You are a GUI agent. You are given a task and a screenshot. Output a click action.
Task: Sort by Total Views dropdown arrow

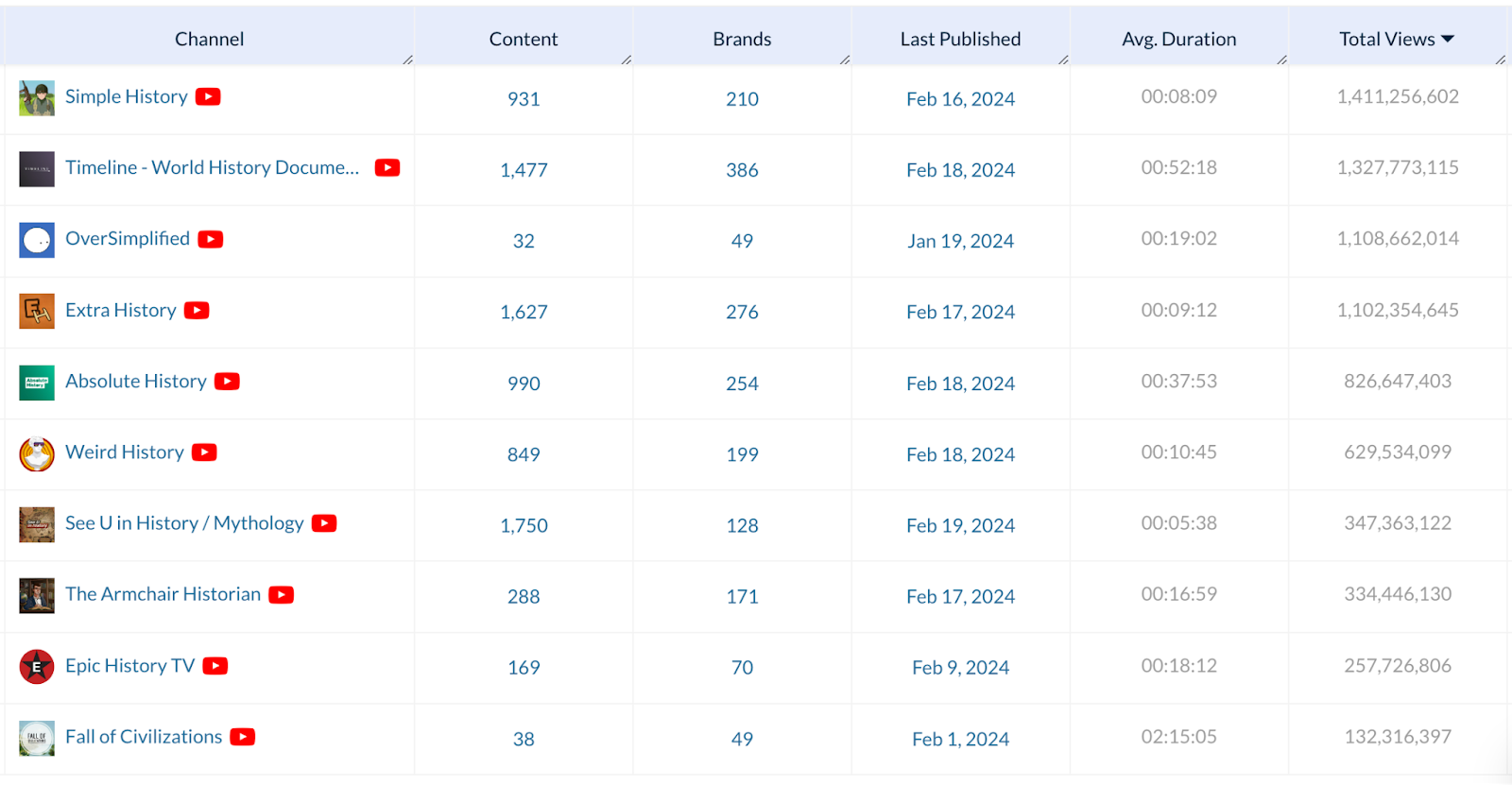[x=1448, y=39]
